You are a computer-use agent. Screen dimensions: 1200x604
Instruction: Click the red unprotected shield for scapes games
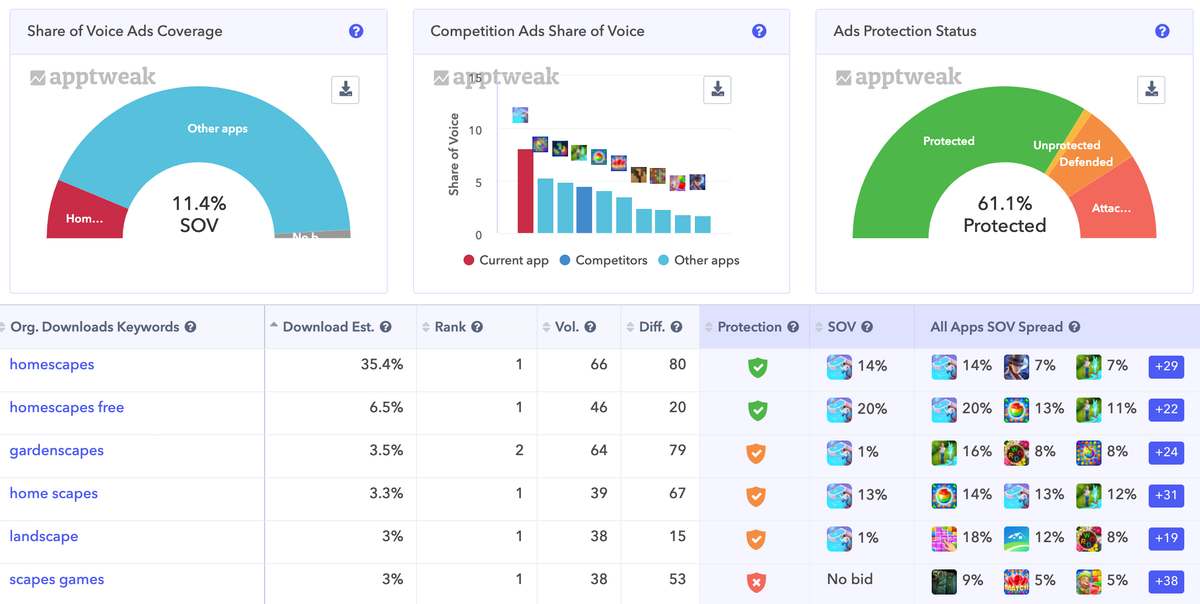(x=757, y=581)
